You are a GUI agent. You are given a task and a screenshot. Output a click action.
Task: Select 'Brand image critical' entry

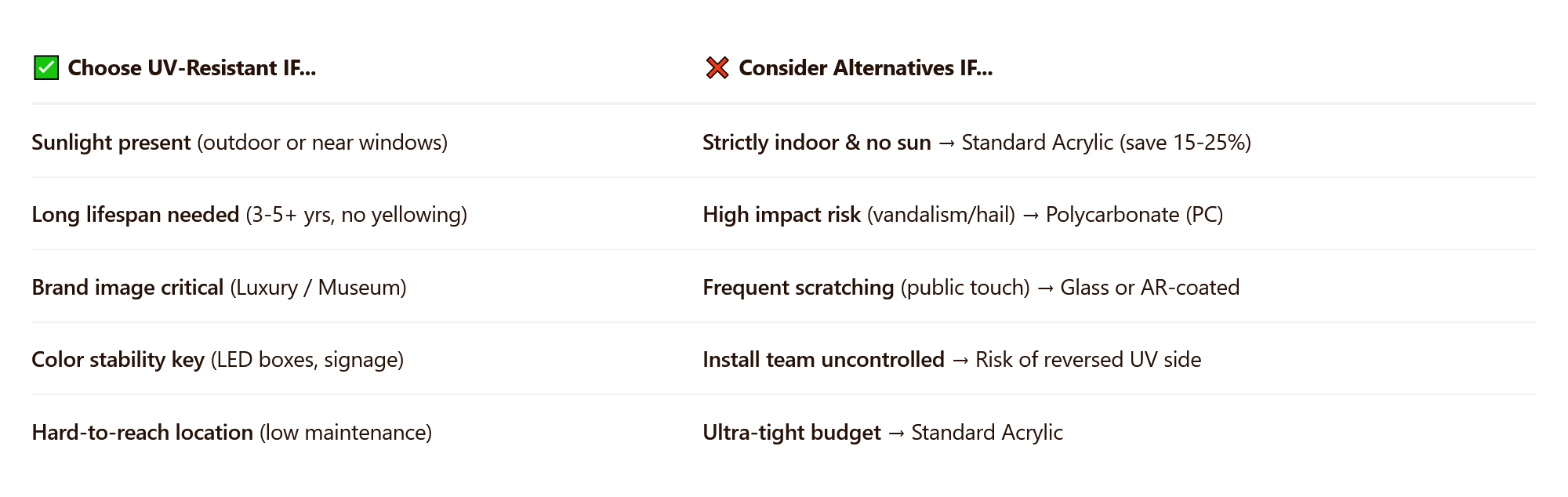(128, 288)
